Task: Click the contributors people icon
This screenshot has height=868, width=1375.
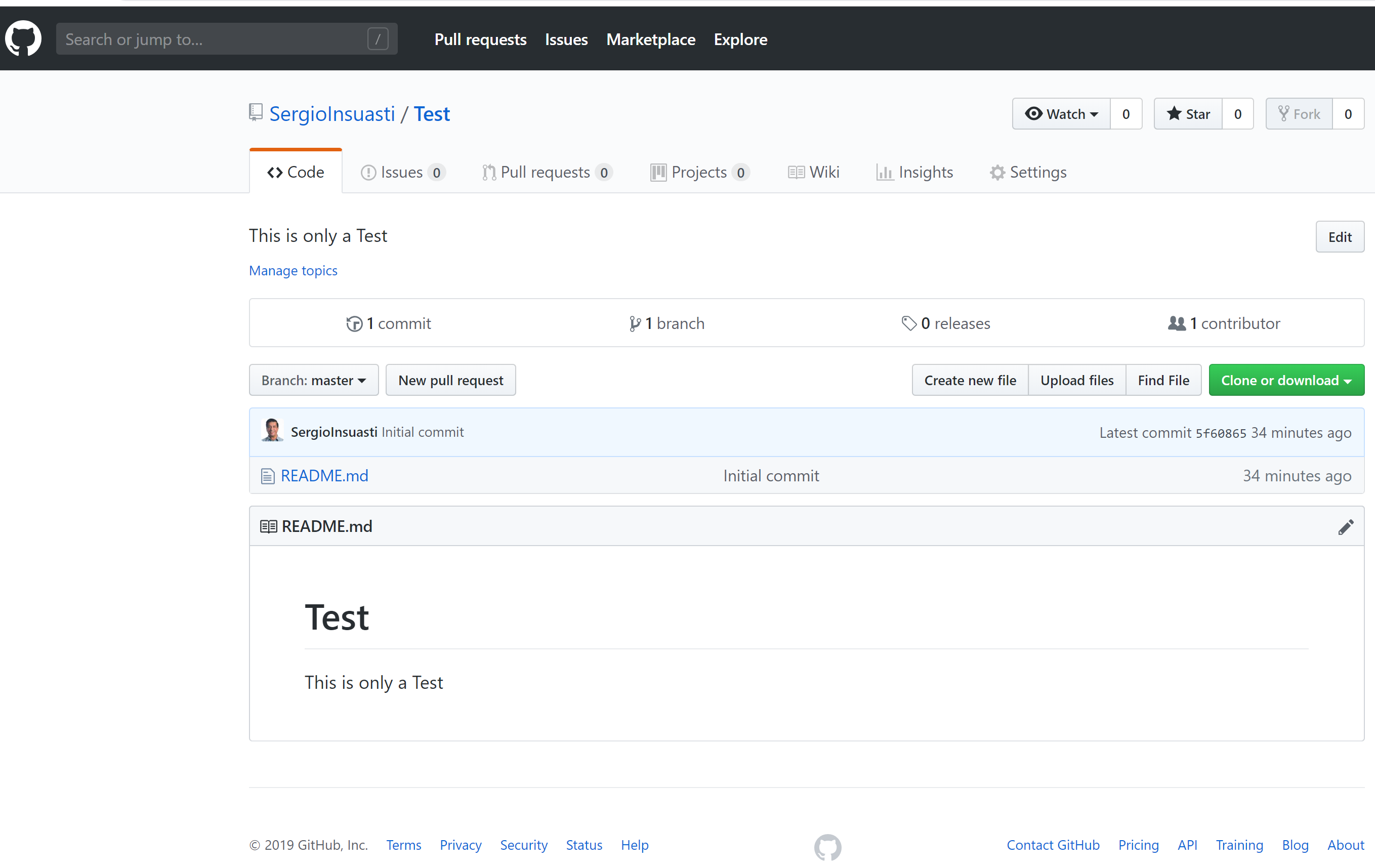Action: (1176, 323)
